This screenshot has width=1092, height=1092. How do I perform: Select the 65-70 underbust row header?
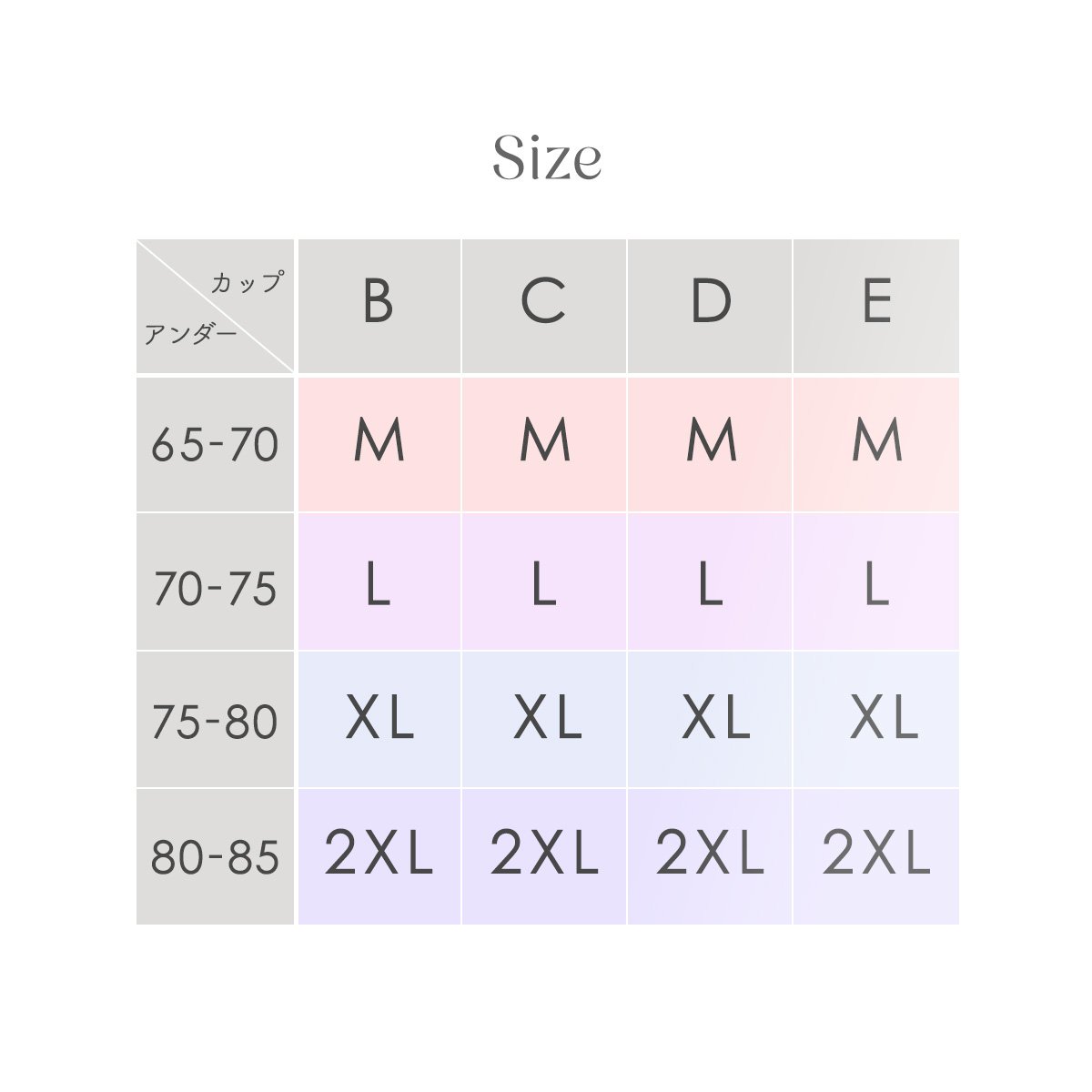(x=215, y=444)
